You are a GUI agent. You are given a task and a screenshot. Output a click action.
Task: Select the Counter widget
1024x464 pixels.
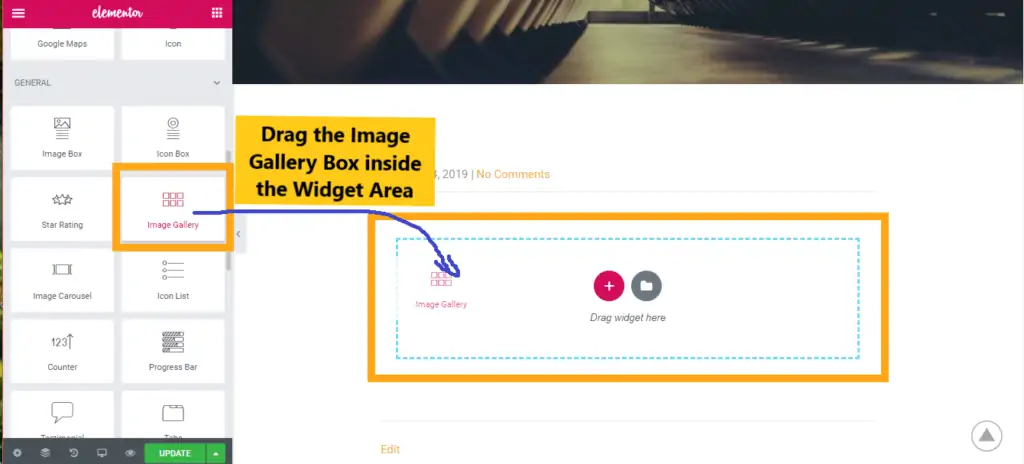(x=62, y=351)
